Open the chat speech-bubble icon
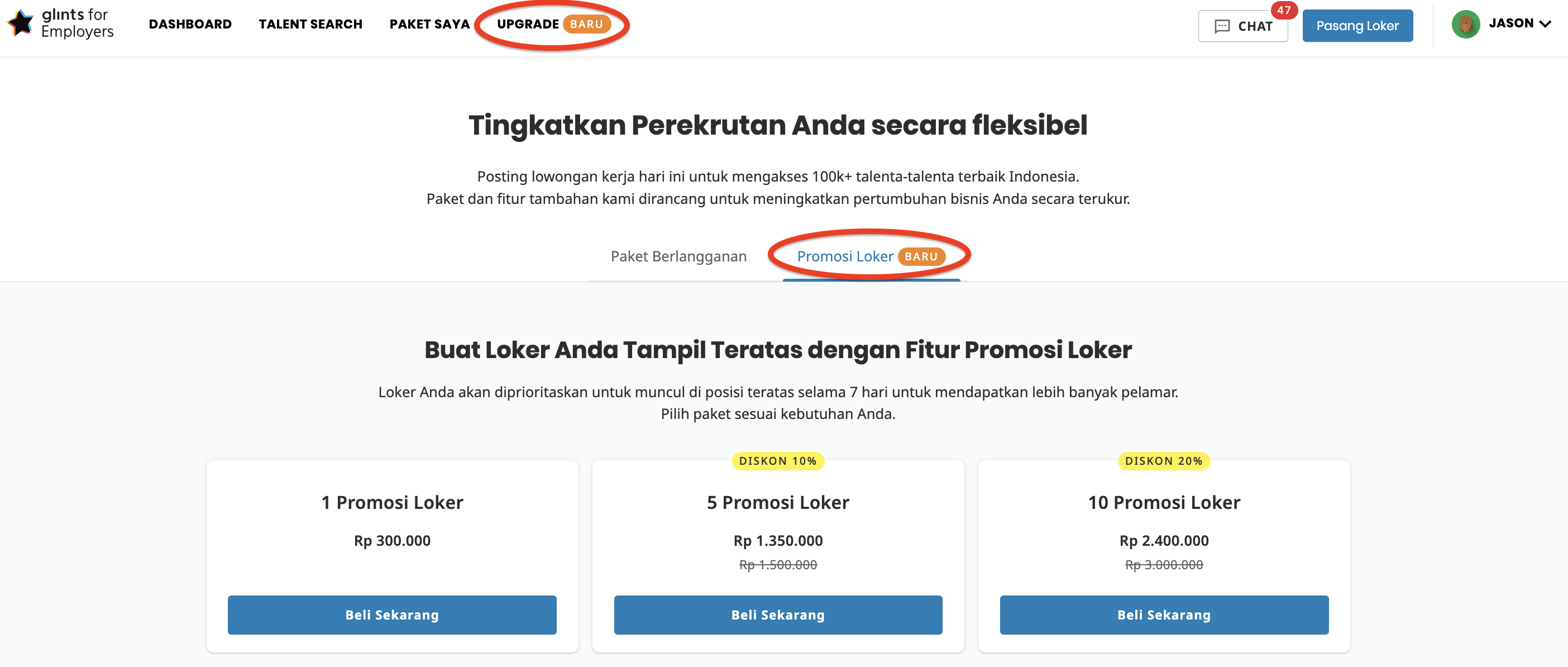This screenshot has height=667, width=1568. 1222,26
